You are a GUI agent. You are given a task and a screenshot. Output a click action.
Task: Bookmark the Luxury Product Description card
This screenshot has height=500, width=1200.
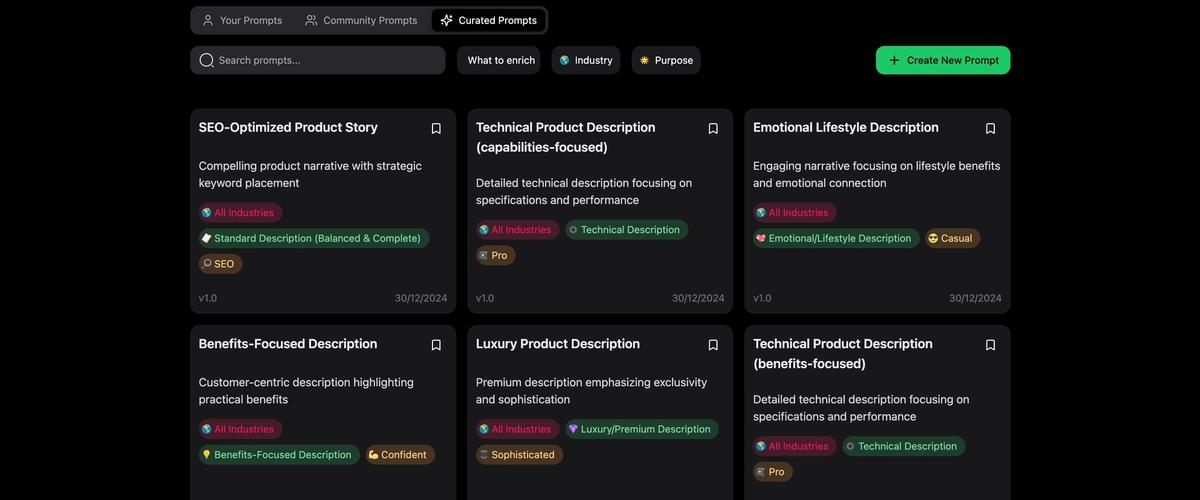pos(713,344)
